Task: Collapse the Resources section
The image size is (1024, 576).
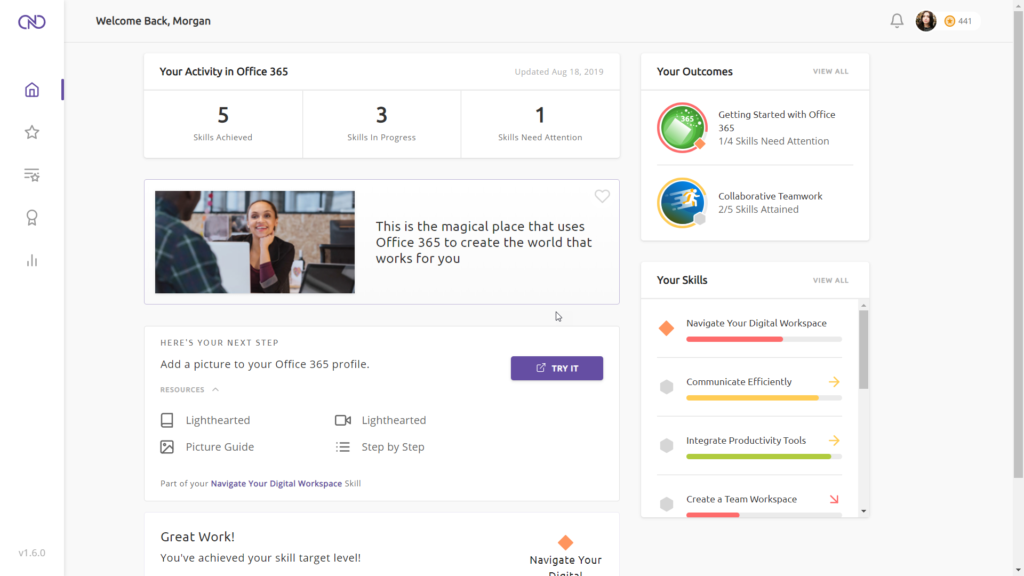Action: [x=189, y=389]
